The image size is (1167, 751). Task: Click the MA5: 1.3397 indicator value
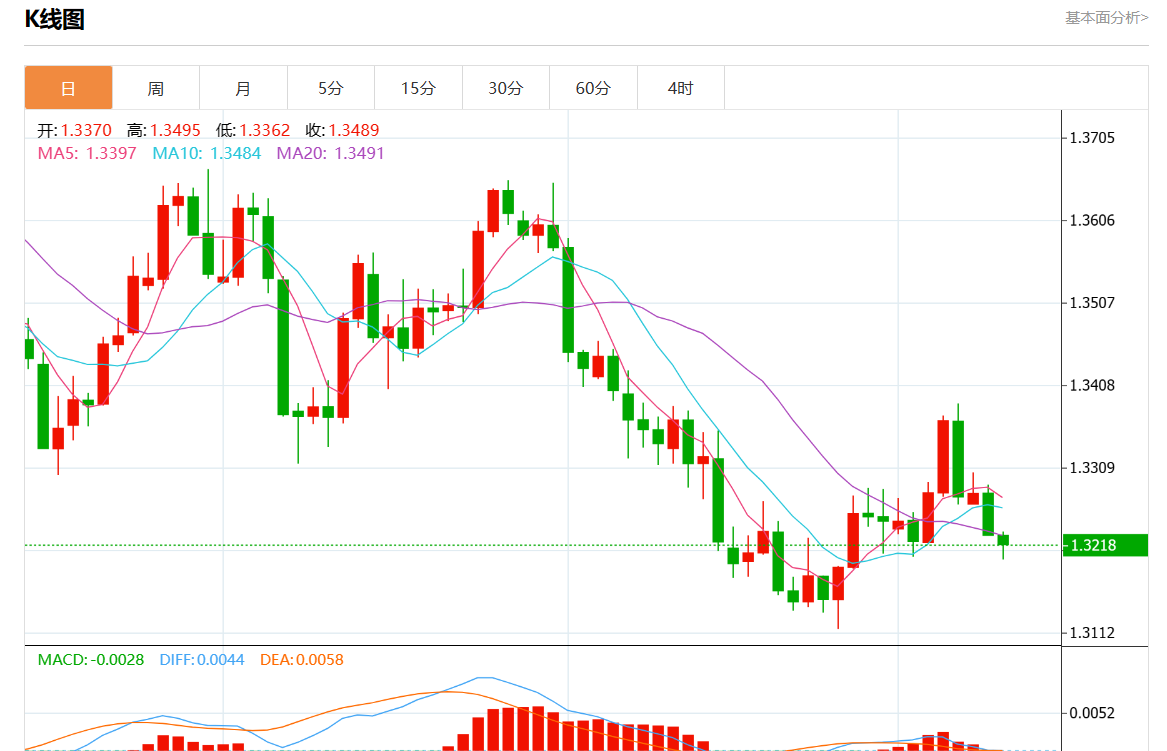87,153
